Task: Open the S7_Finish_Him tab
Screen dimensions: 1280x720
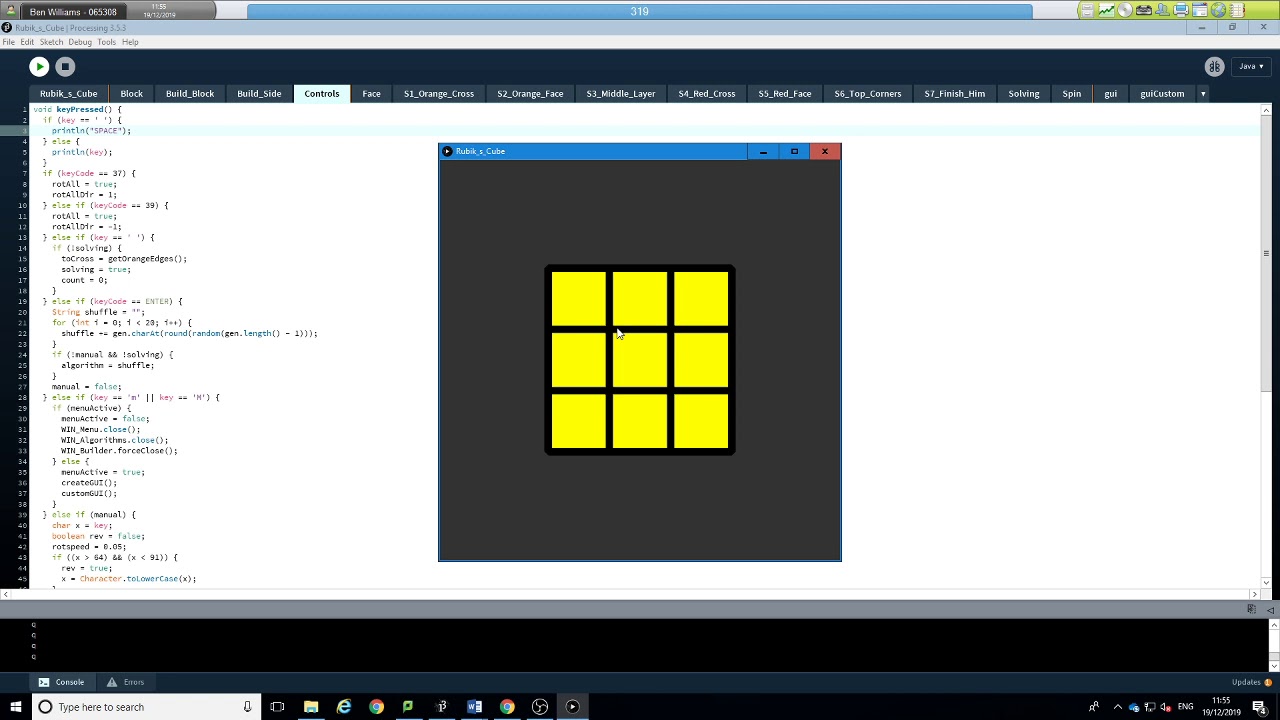Action: tap(955, 94)
